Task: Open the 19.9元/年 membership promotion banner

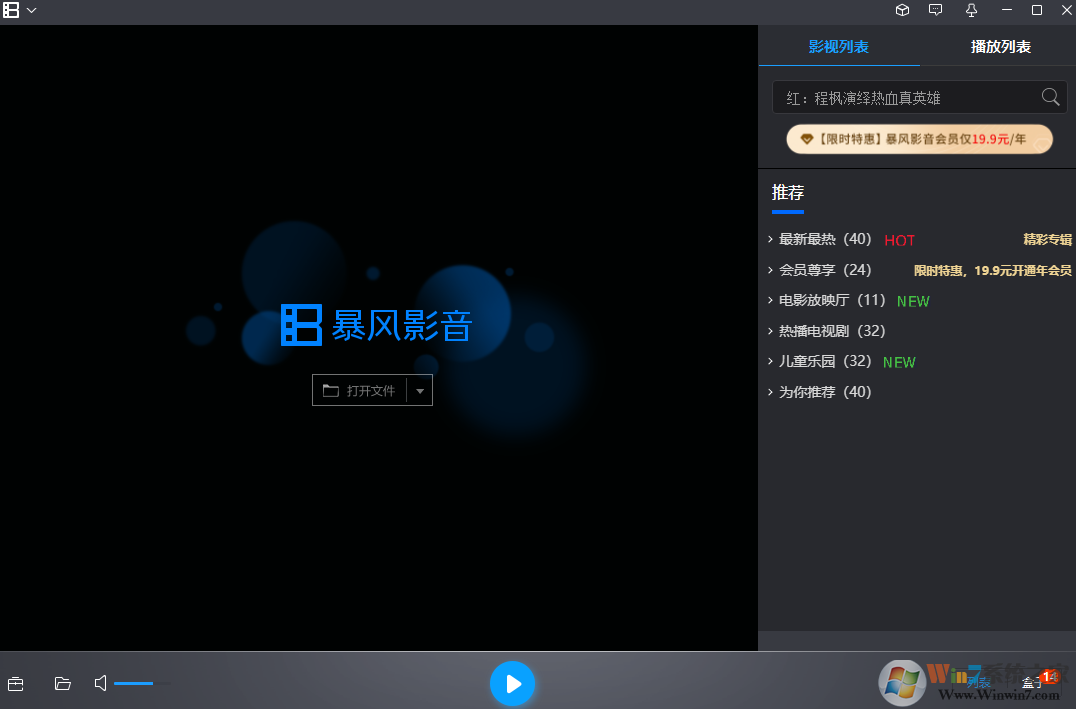Action: point(918,139)
